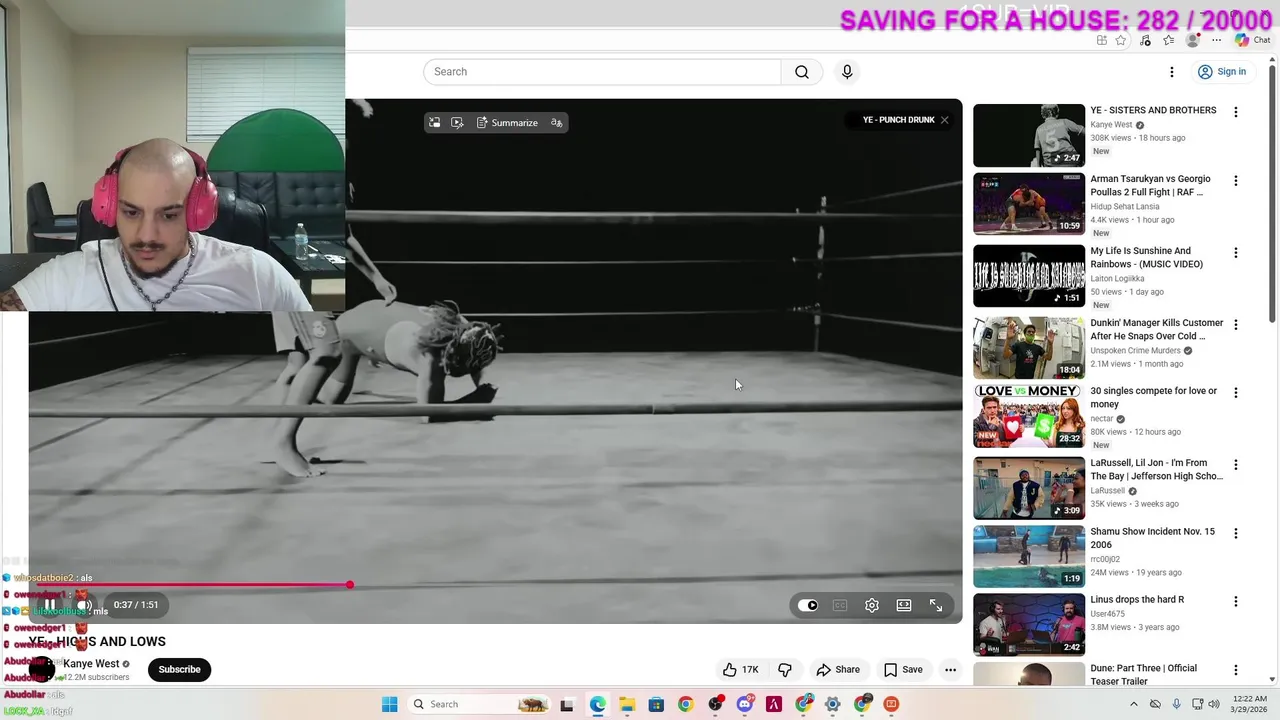Image resolution: width=1280 pixels, height=720 pixels.
Task: Open File Explorer from the taskbar
Action: (x=627, y=704)
